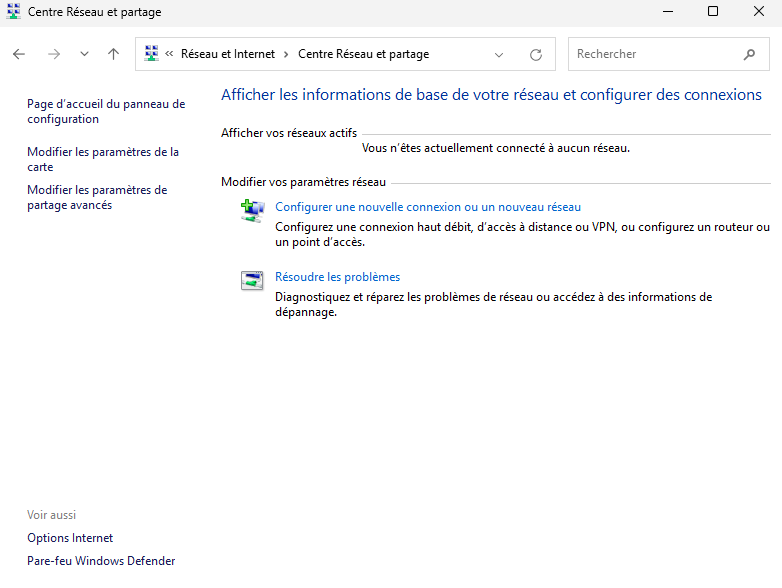This screenshot has width=782, height=588.
Task: Refresh the Centre Réseau et partage page
Action: coord(536,54)
